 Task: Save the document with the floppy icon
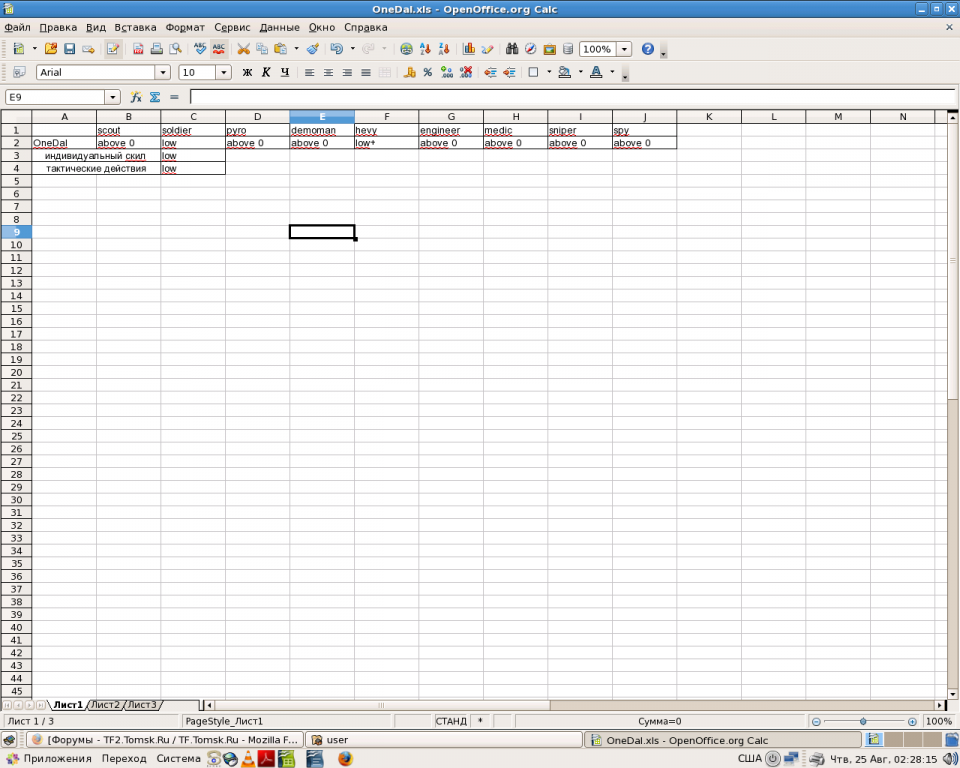(x=69, y=49)
